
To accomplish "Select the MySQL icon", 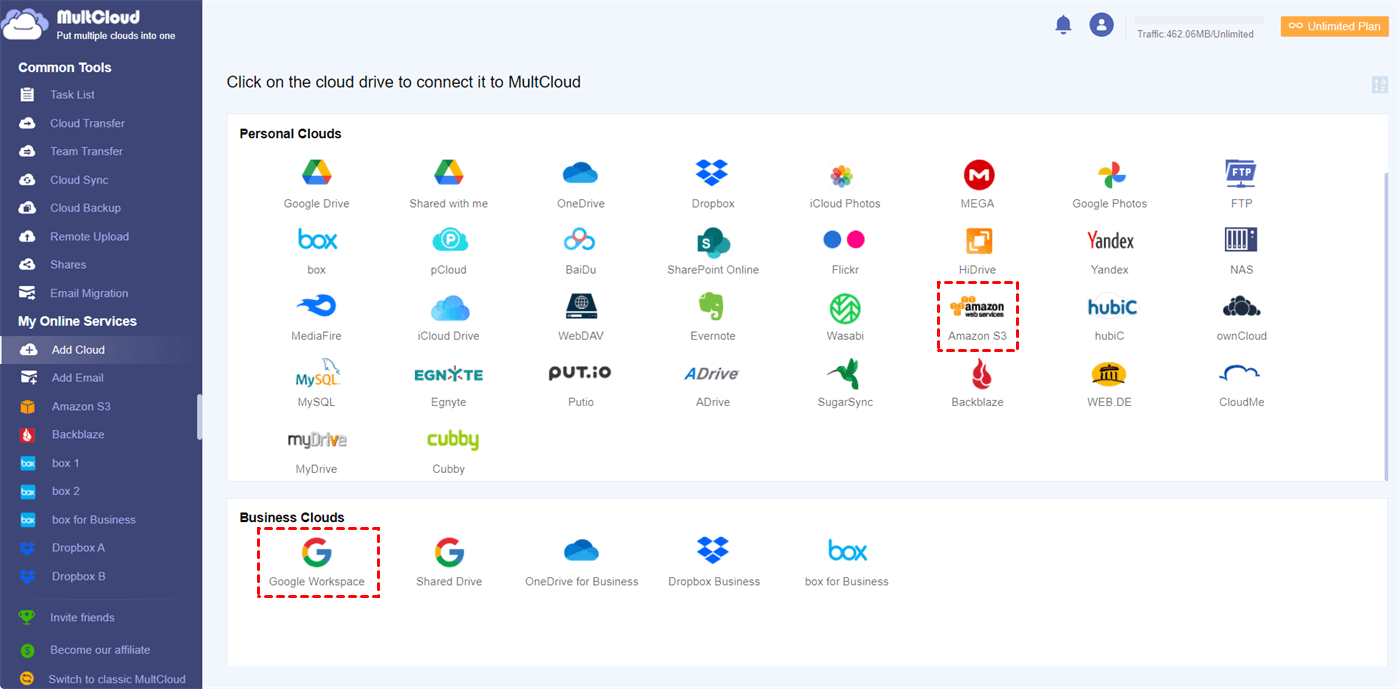I will pos(317,373).
